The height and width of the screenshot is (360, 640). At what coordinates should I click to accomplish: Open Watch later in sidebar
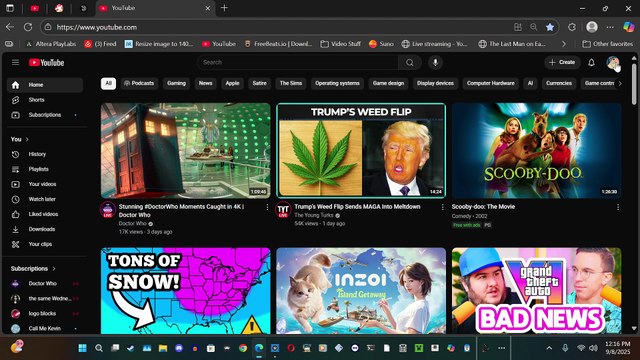(x=44, y=199)
